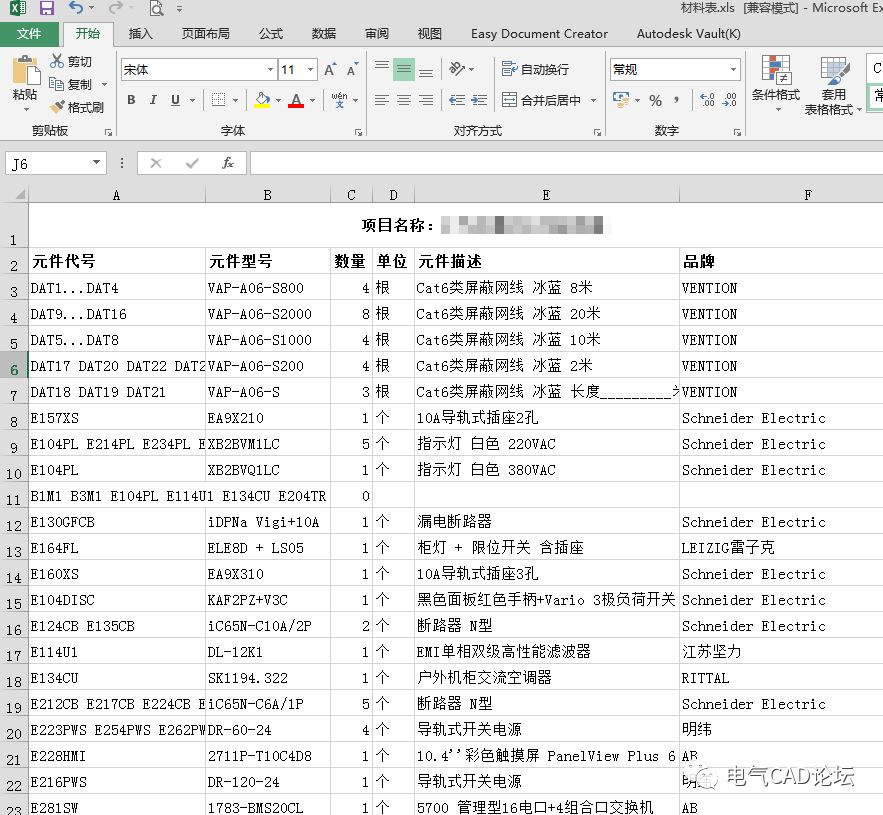
Task: Increase font size with the large A icon
Action: 330,69
